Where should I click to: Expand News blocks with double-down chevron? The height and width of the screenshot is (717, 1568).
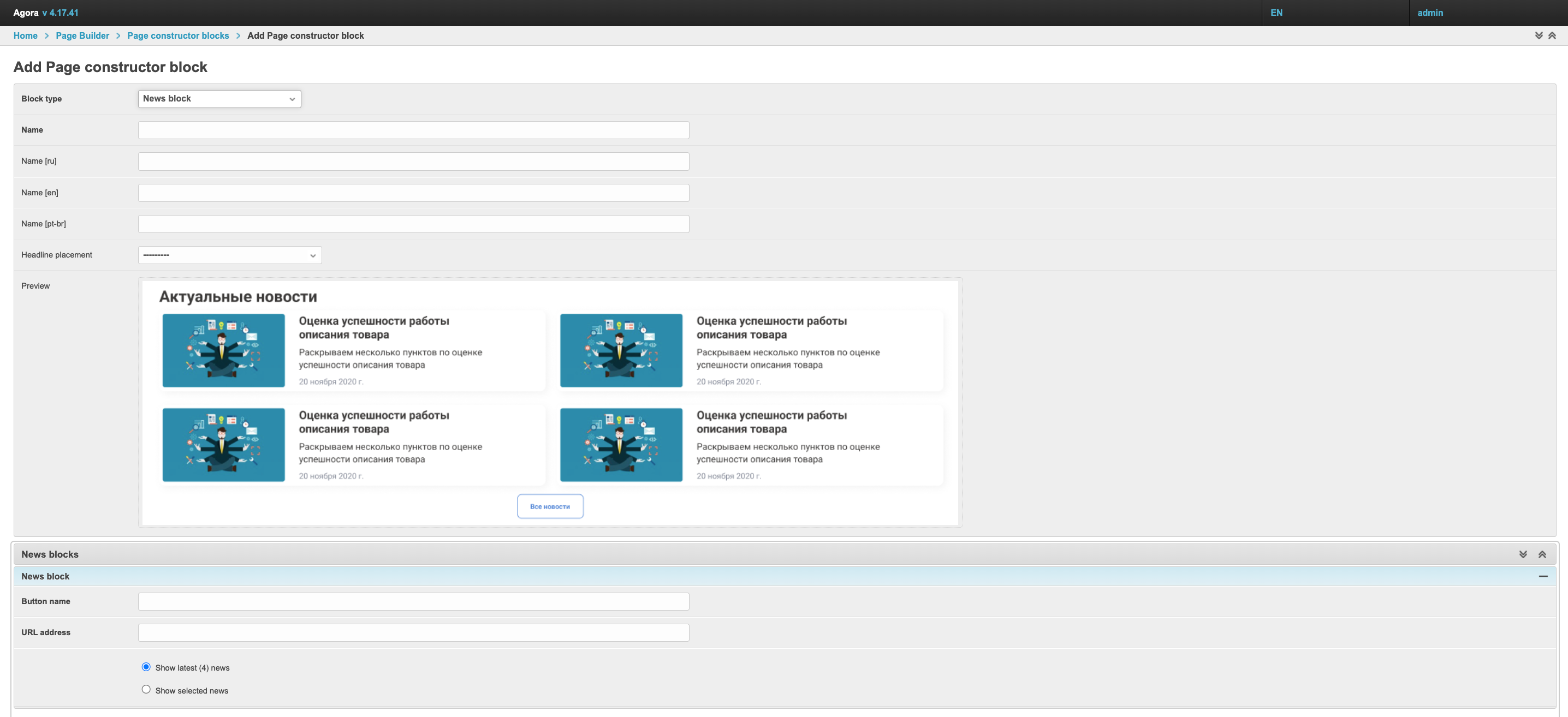(1522, 554)
